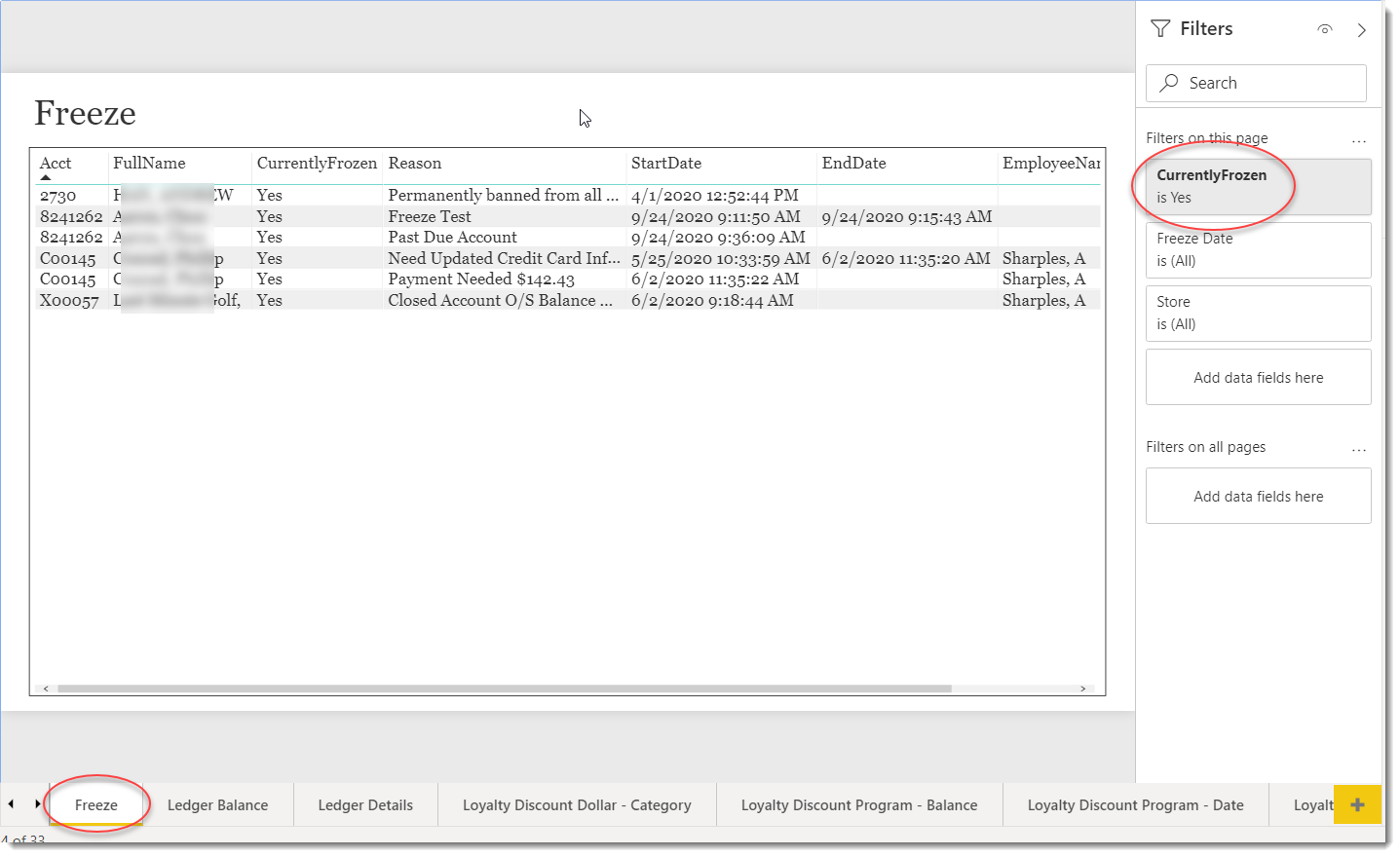The image size is (1400, 857).
Task: Switch to the Ledger Balance tab
Action: click(x=217, y=805)
